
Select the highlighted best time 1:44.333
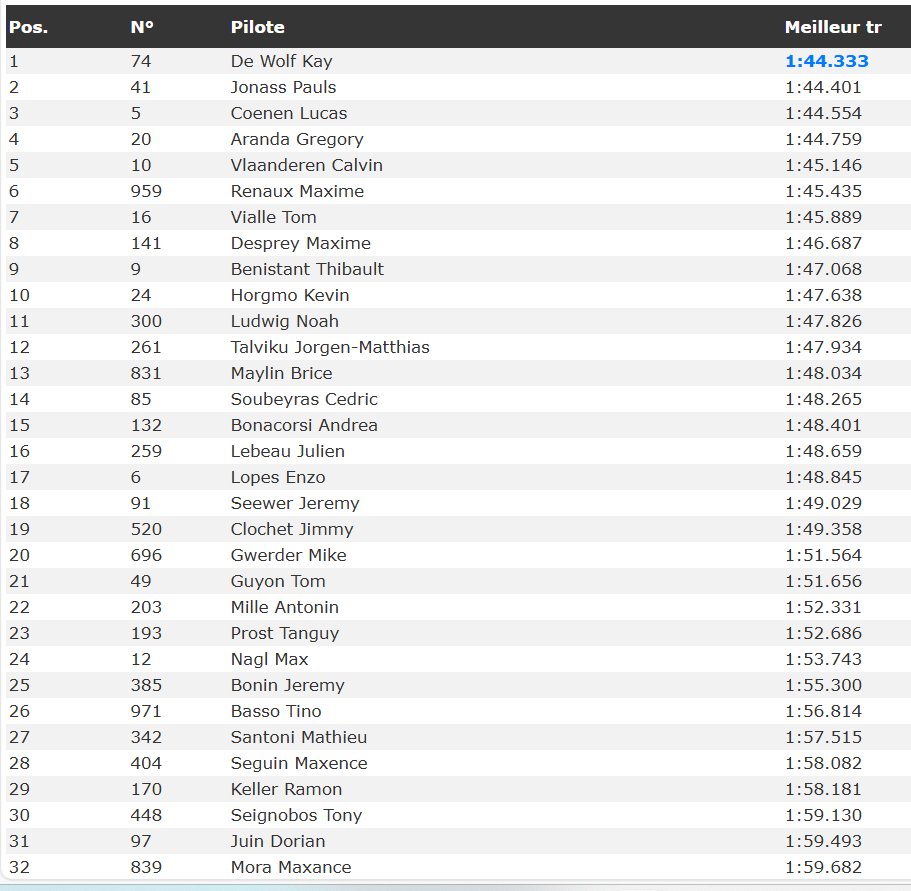[x=826, y=61]
